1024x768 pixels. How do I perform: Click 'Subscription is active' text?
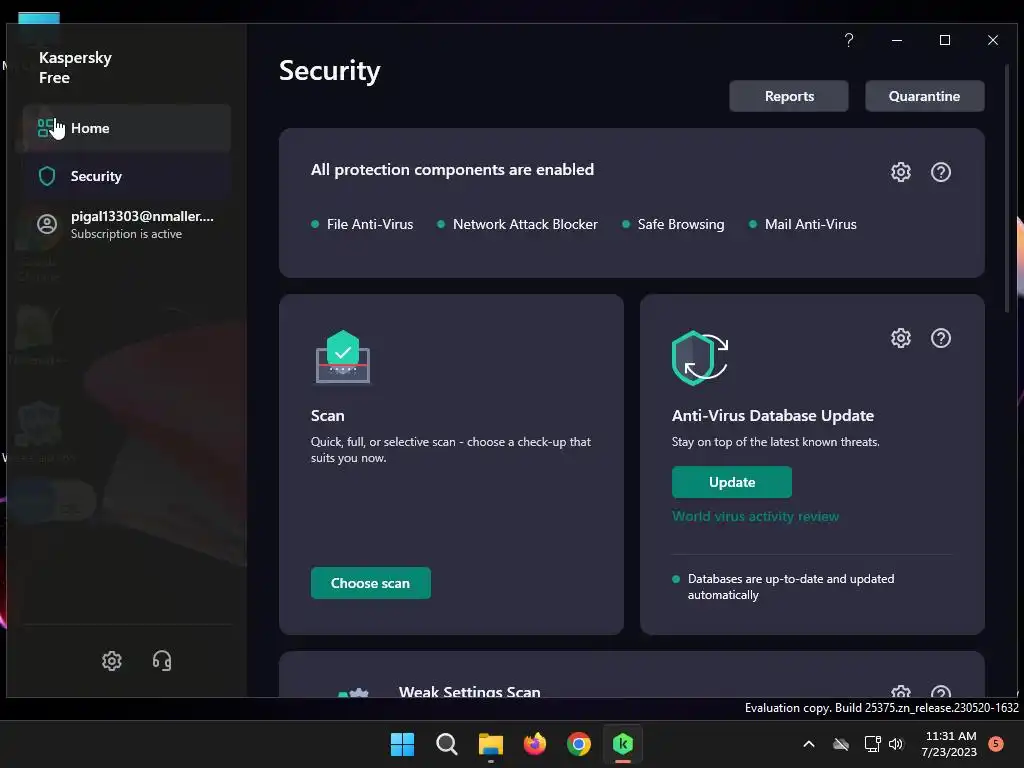click(126, 234)
